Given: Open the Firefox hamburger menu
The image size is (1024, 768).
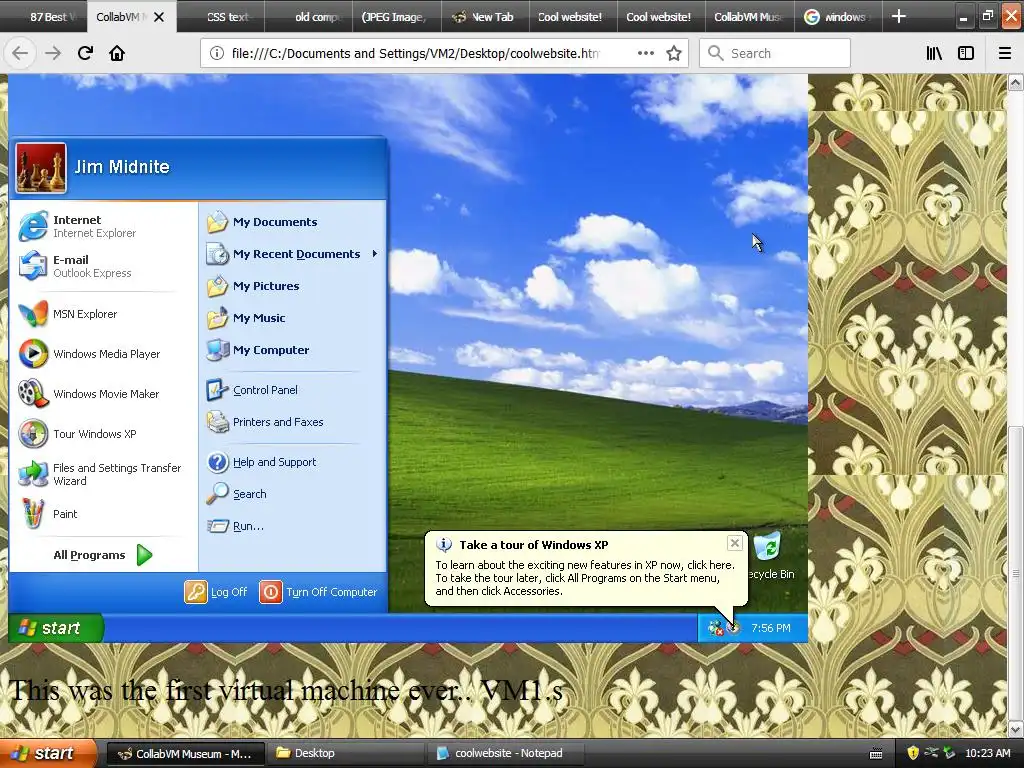Looking at the screenshot, I should click(1005, 54).
